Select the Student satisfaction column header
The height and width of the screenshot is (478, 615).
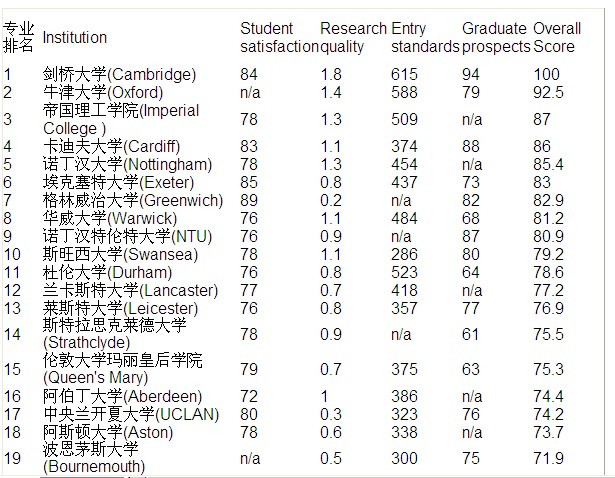click(279, 38)
